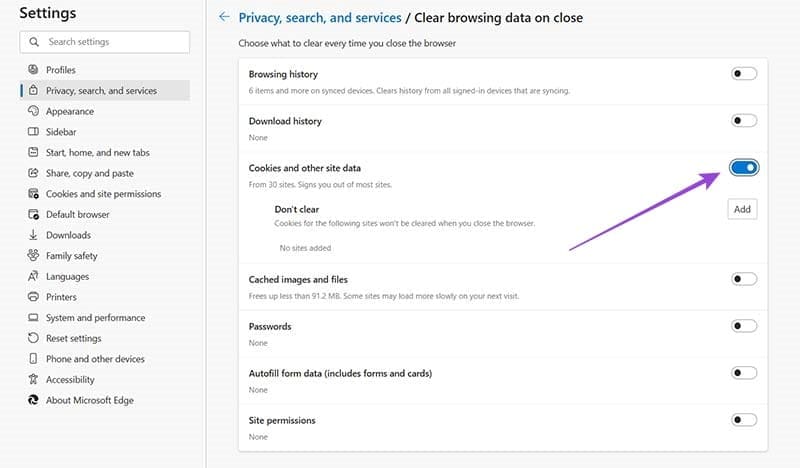Open Family safety settings
This screenshot has height=468, width=800.
pyautogui.click(x=105, y=255)
